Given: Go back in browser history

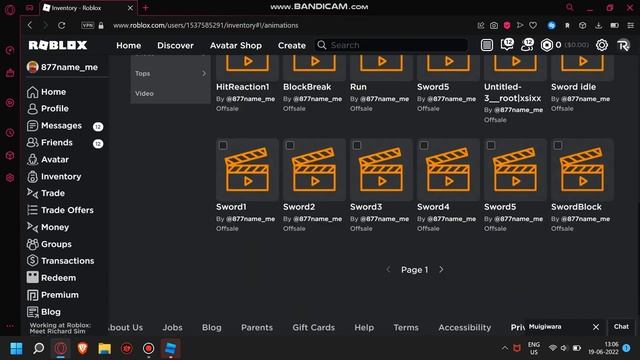Looking at the screenshot, I should point(30,25).
